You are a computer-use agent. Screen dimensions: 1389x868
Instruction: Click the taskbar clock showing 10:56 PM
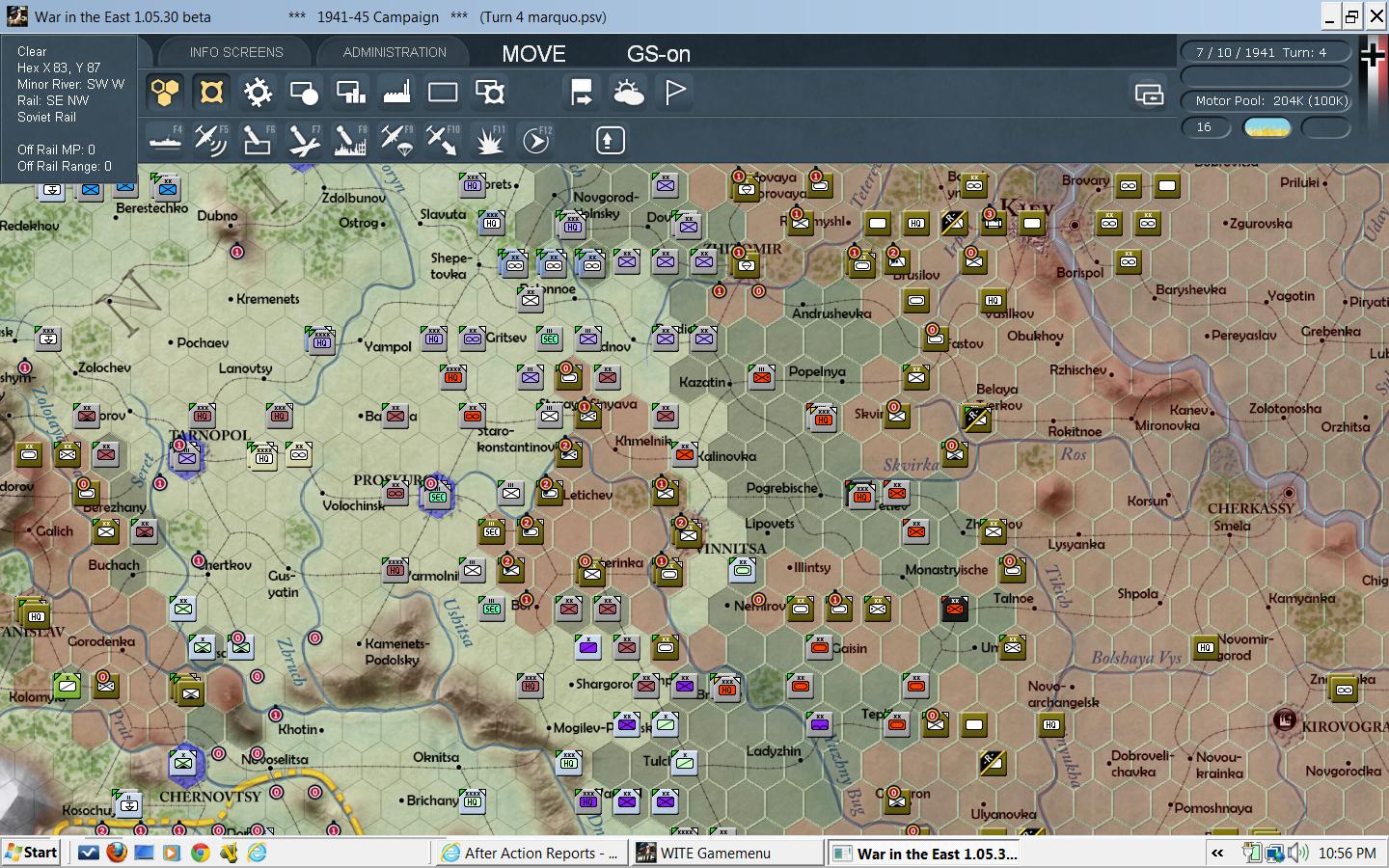pos(1347,853)
